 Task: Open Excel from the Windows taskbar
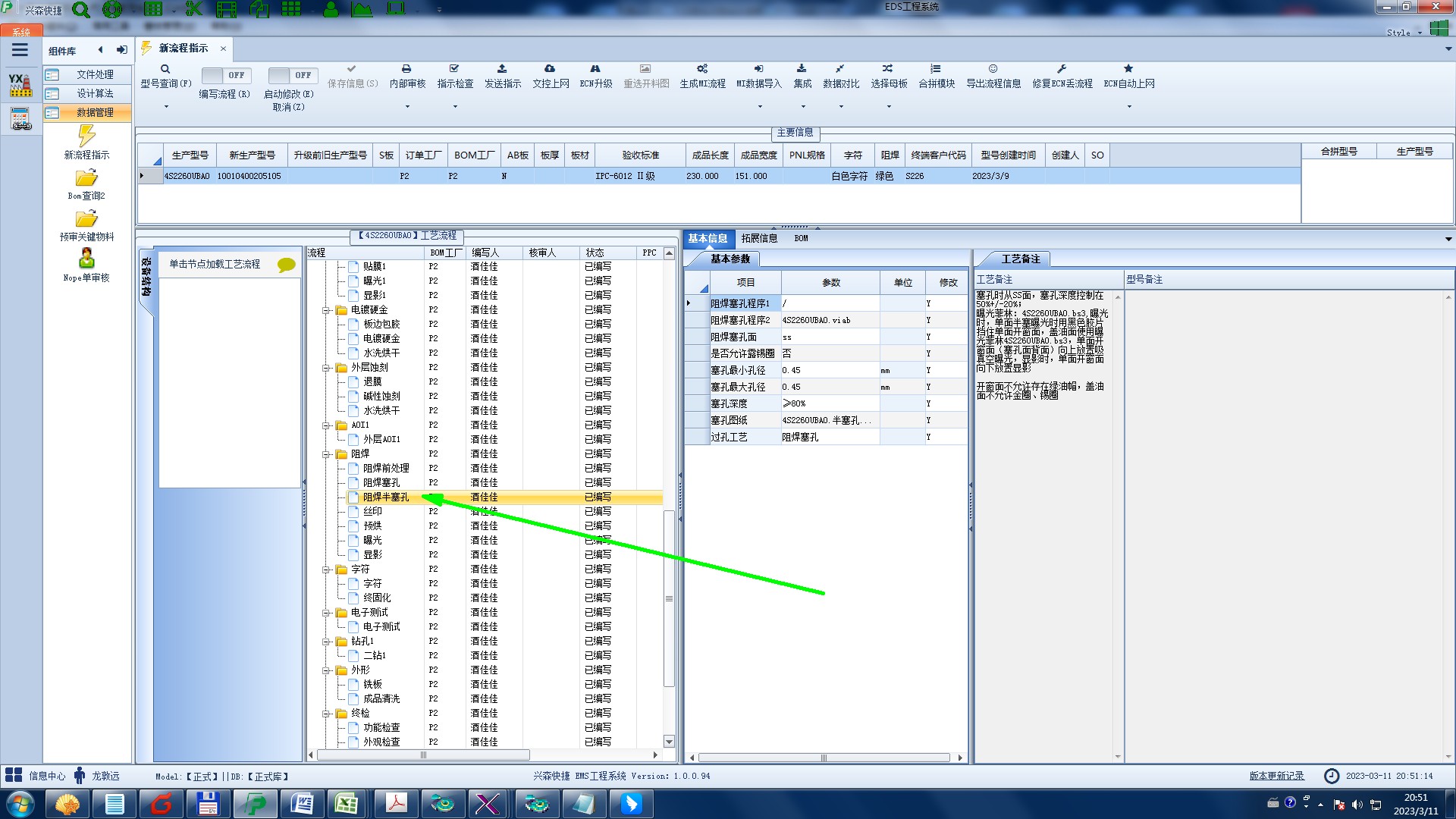[347, 803]
